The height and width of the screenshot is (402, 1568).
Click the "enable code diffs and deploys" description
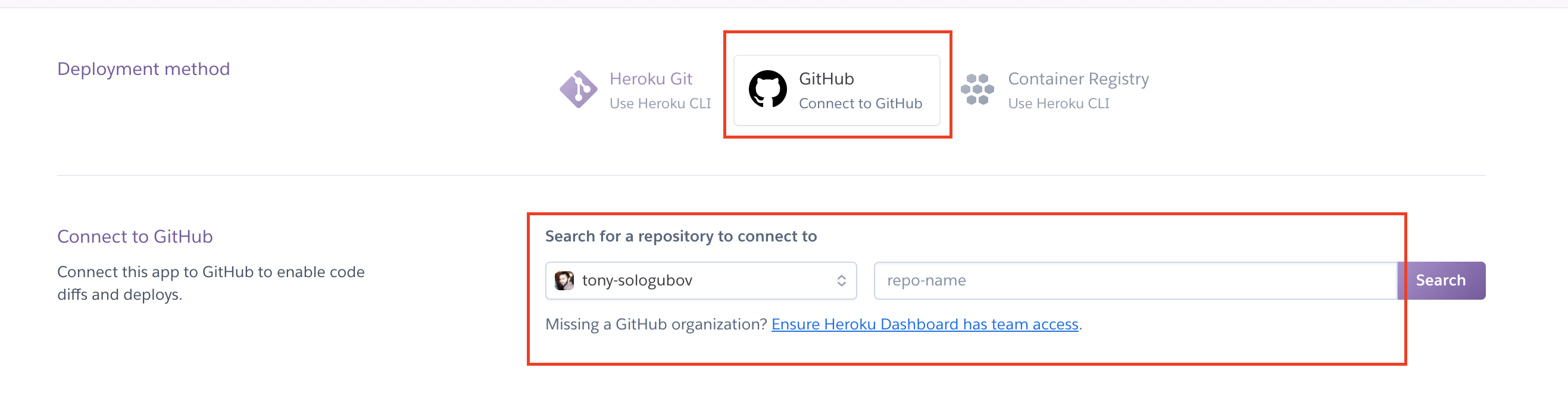211,284
